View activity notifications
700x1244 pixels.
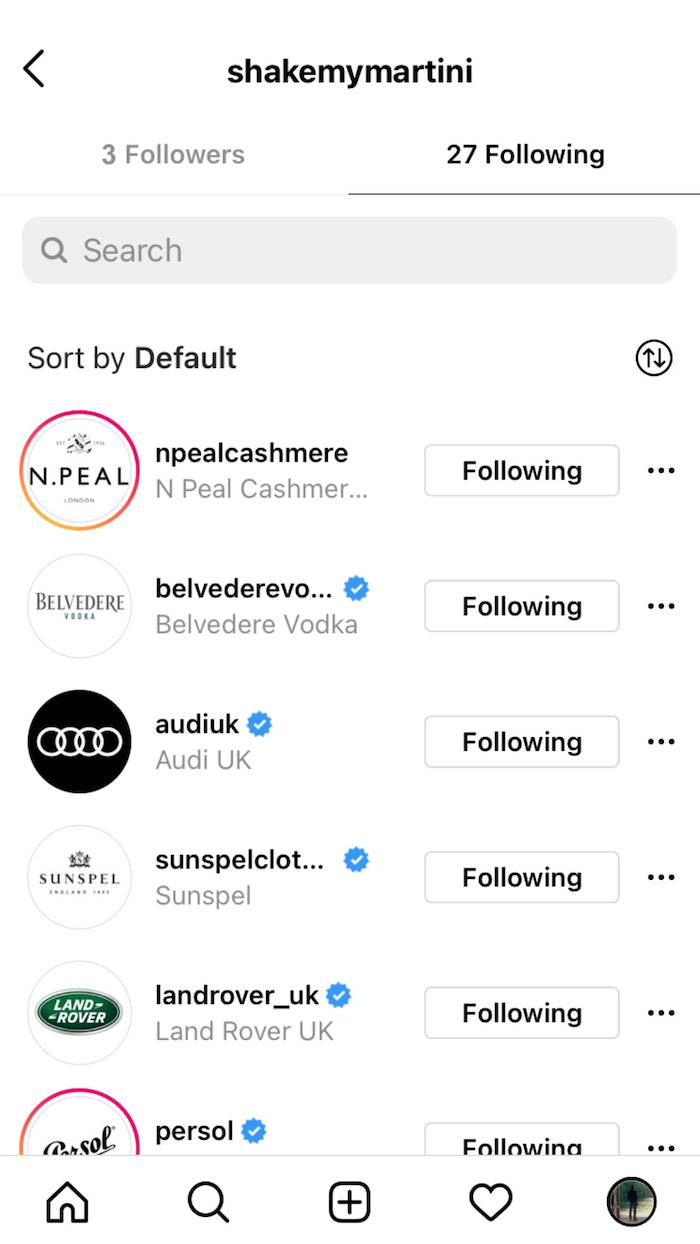coord(489,1202)
